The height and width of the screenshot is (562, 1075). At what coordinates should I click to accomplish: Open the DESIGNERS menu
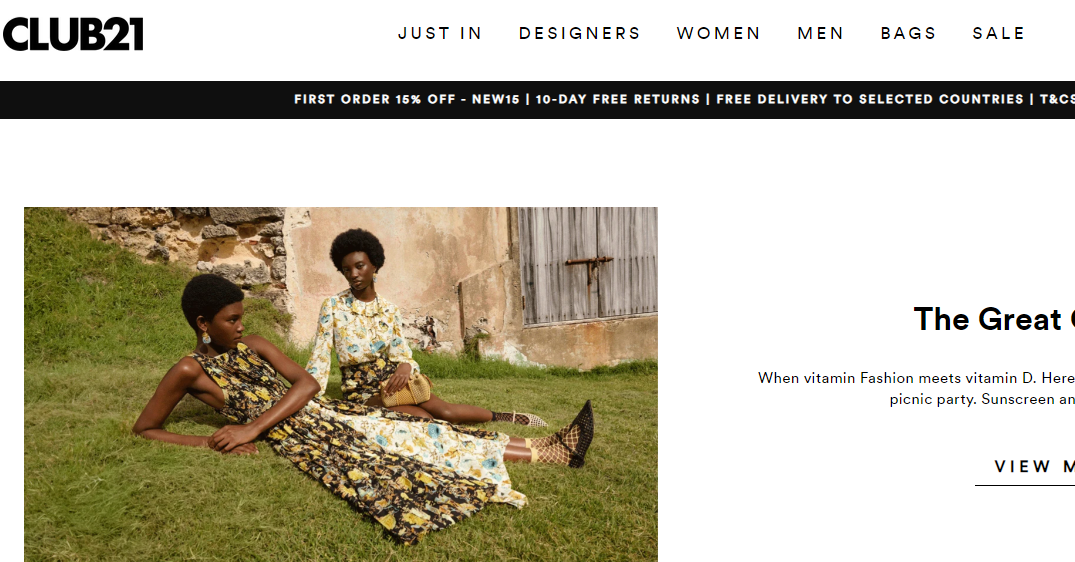(579, 34)
